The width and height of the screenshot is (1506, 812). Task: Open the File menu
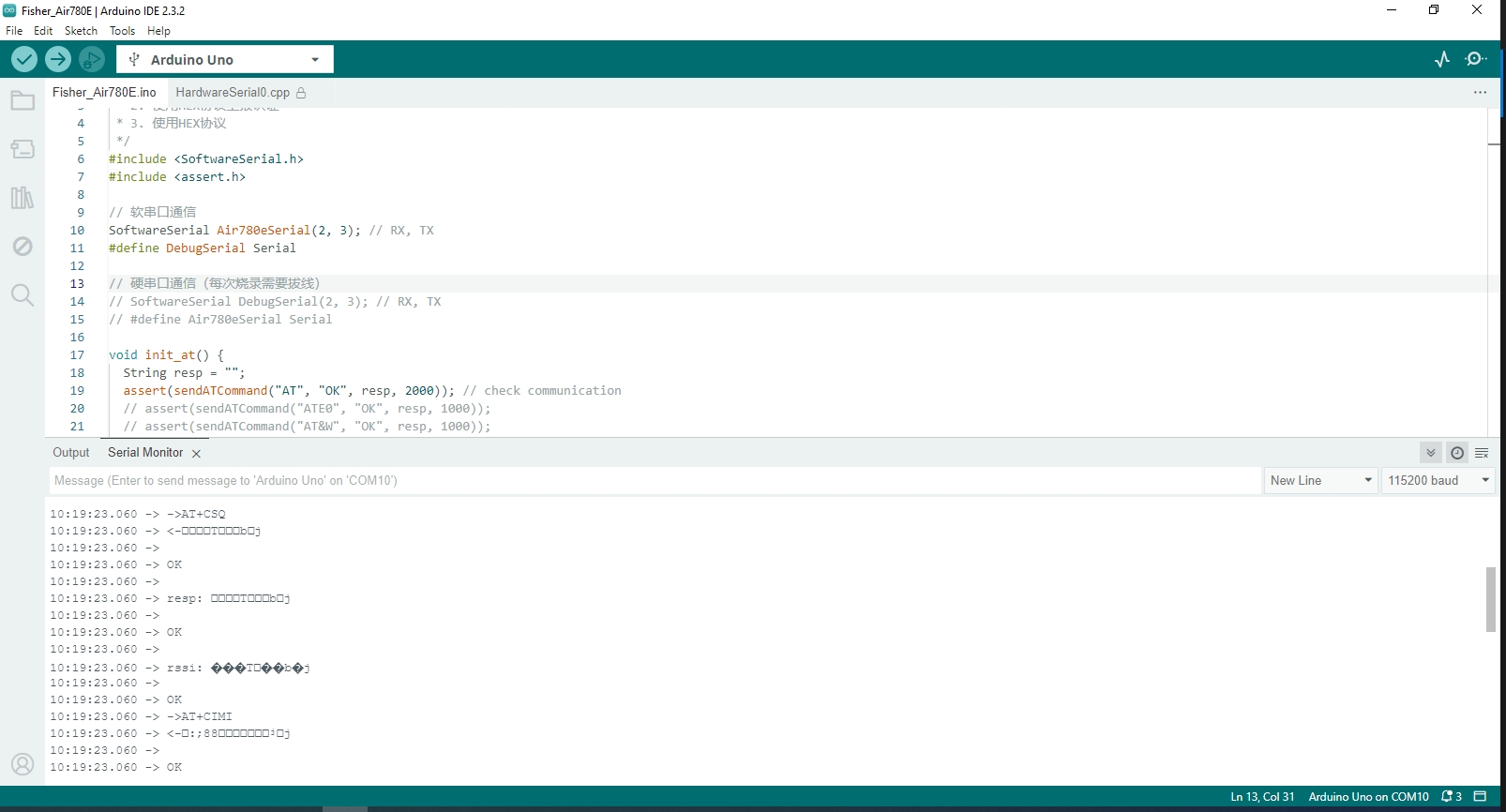(x=14, y=31)
